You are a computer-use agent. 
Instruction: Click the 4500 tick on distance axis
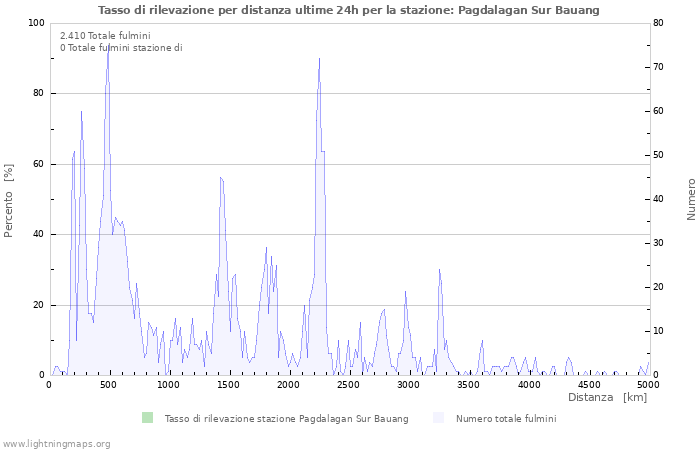click(588, 385)
